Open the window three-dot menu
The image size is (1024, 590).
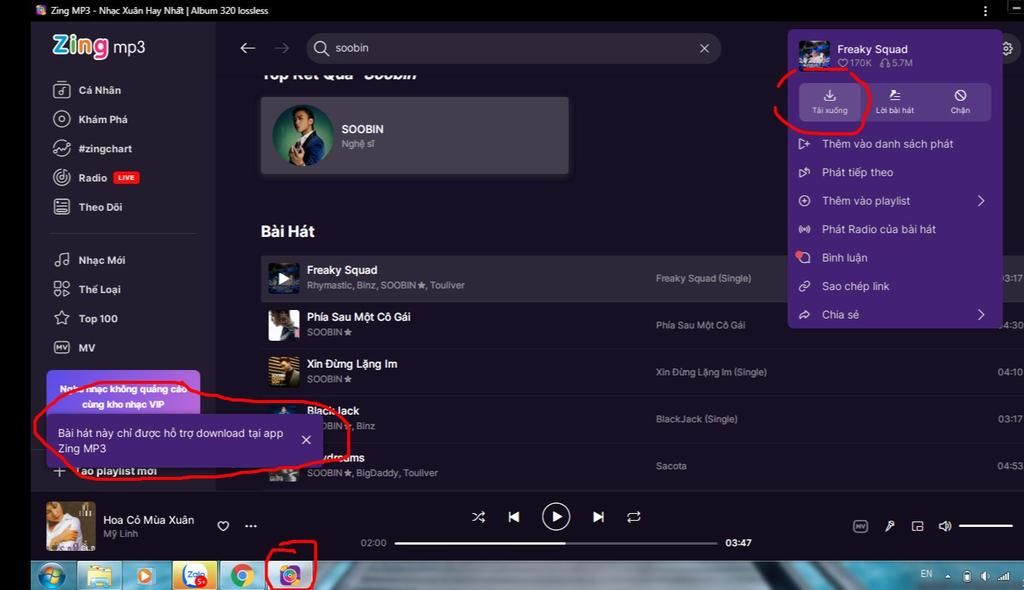(985, 10)
